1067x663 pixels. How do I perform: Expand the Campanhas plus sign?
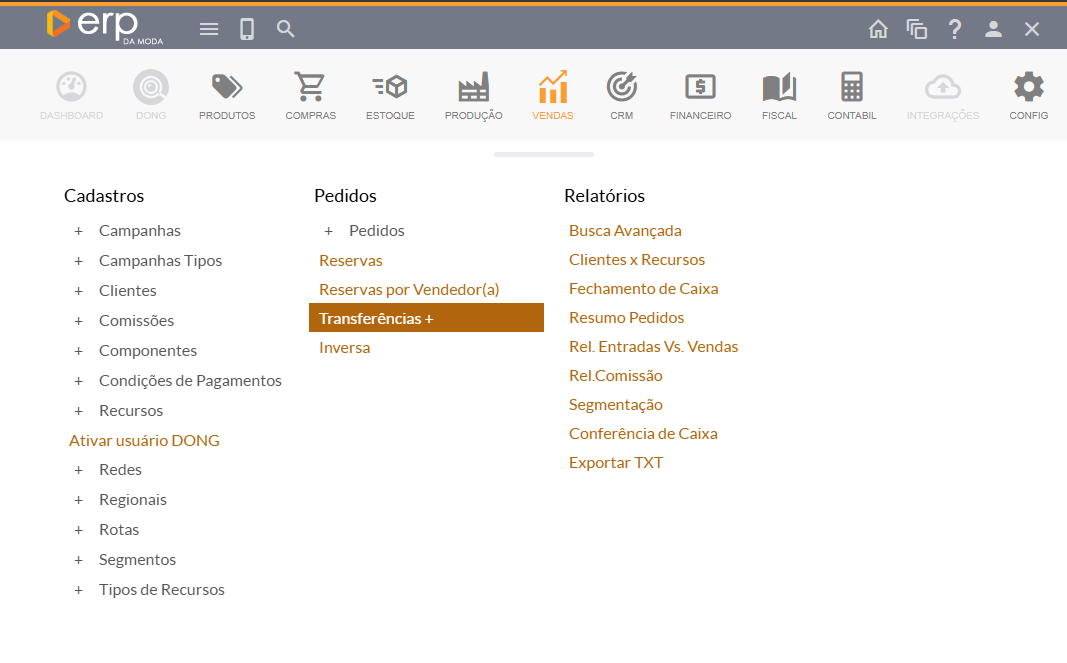pyautogui.click(x=78, y=231)
